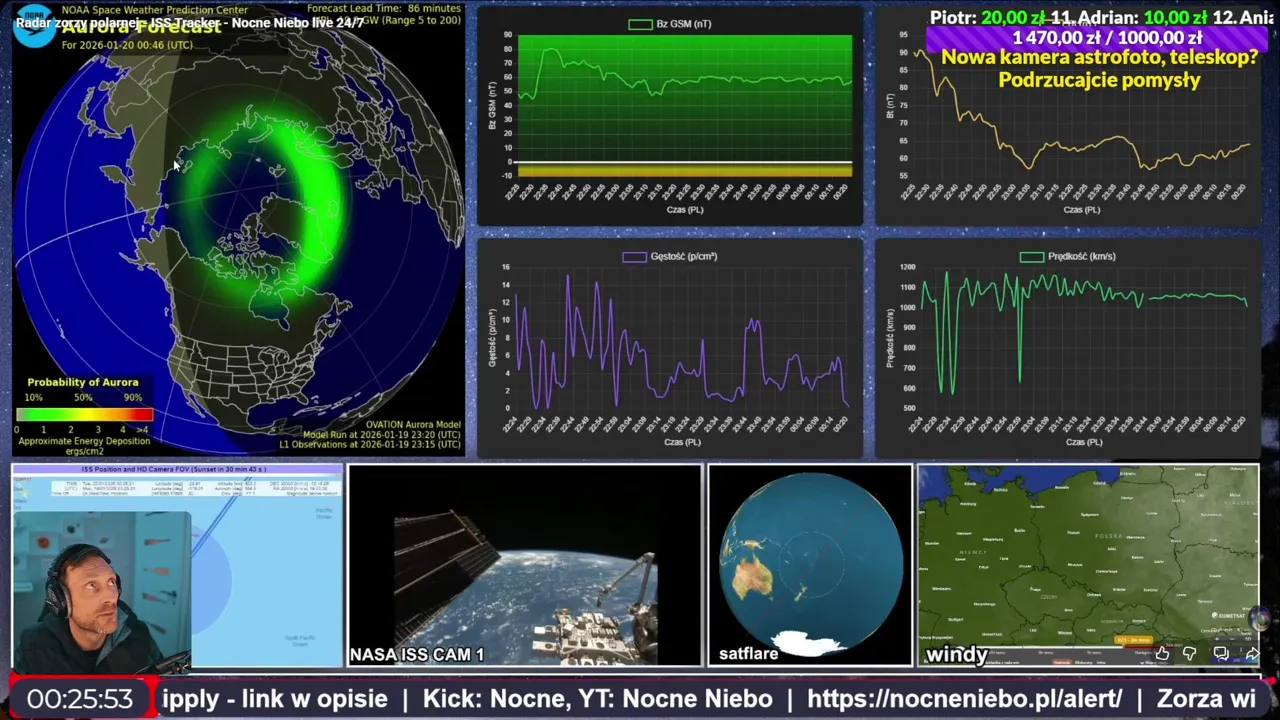Viewport: 1280px width, 720px height.
Task: Click the thumbs-down dislike icon
Action: 1190,653
